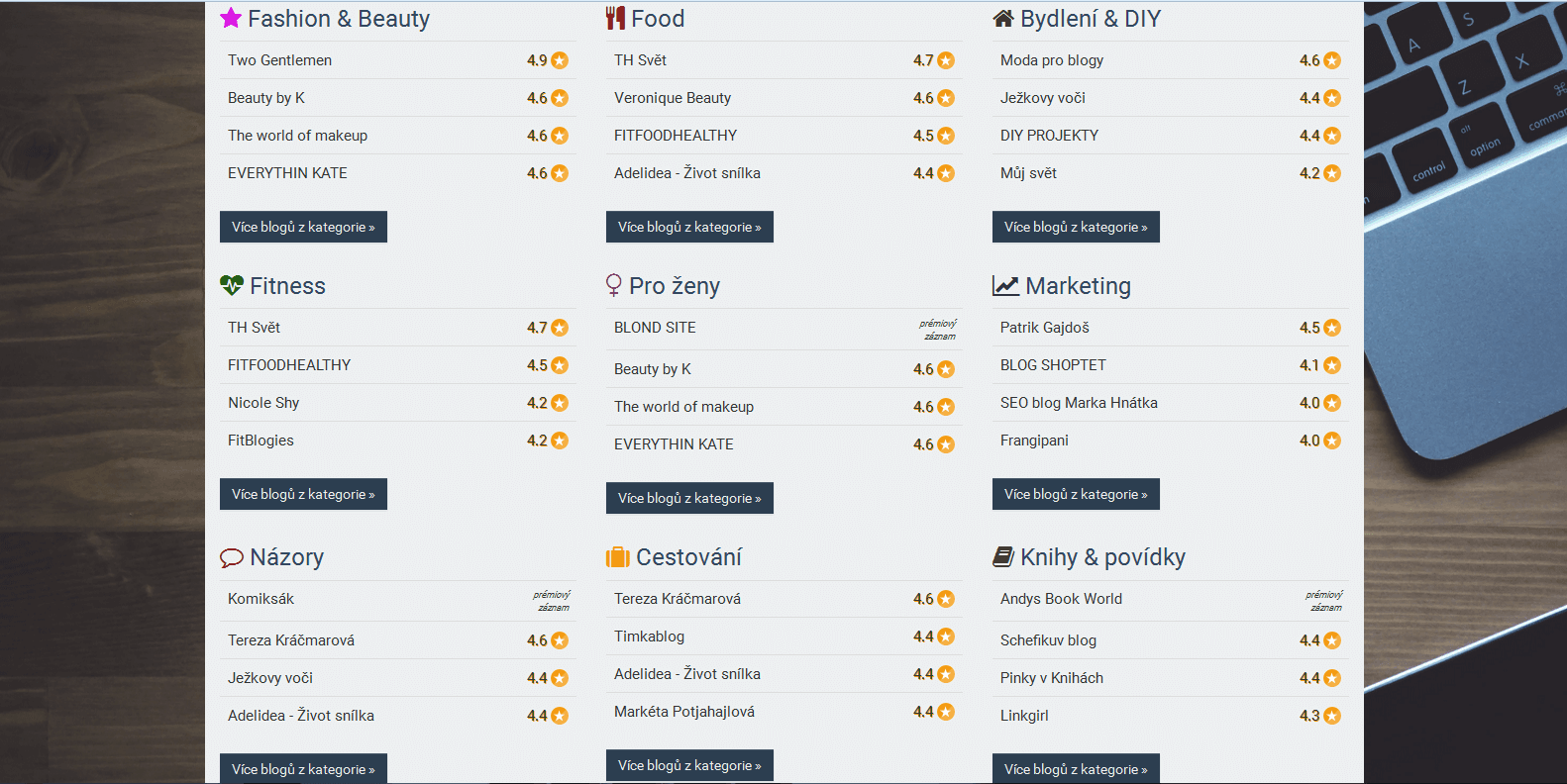
Task: Click the green heartbeat Fitness icon
Action: [232, 285]
